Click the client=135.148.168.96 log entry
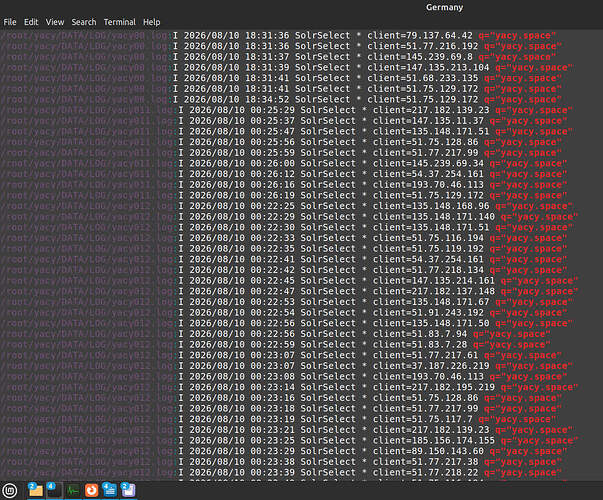 [x=431, y=206]
